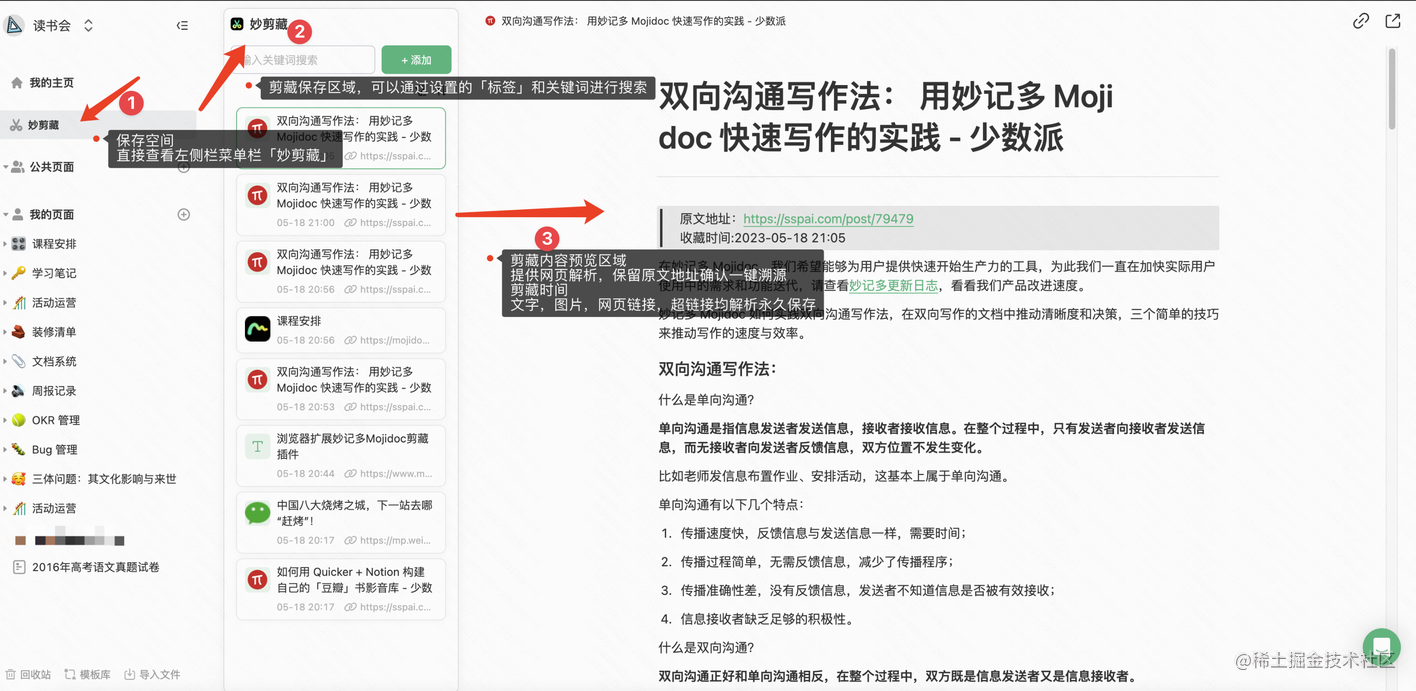This screenshot has height=691, width=1416.
Task: Click the red favicon beside the page title bar
Action: (x=490, y=21)
